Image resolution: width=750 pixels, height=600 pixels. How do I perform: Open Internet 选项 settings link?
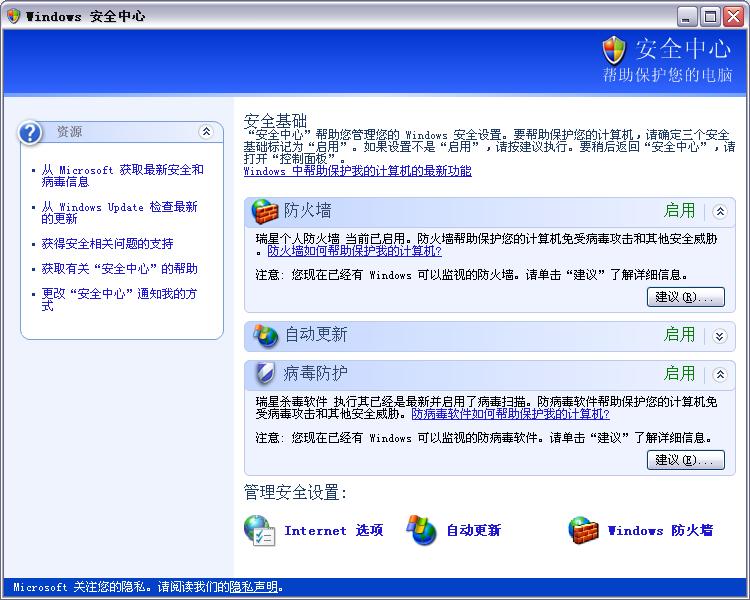point(334,530)
